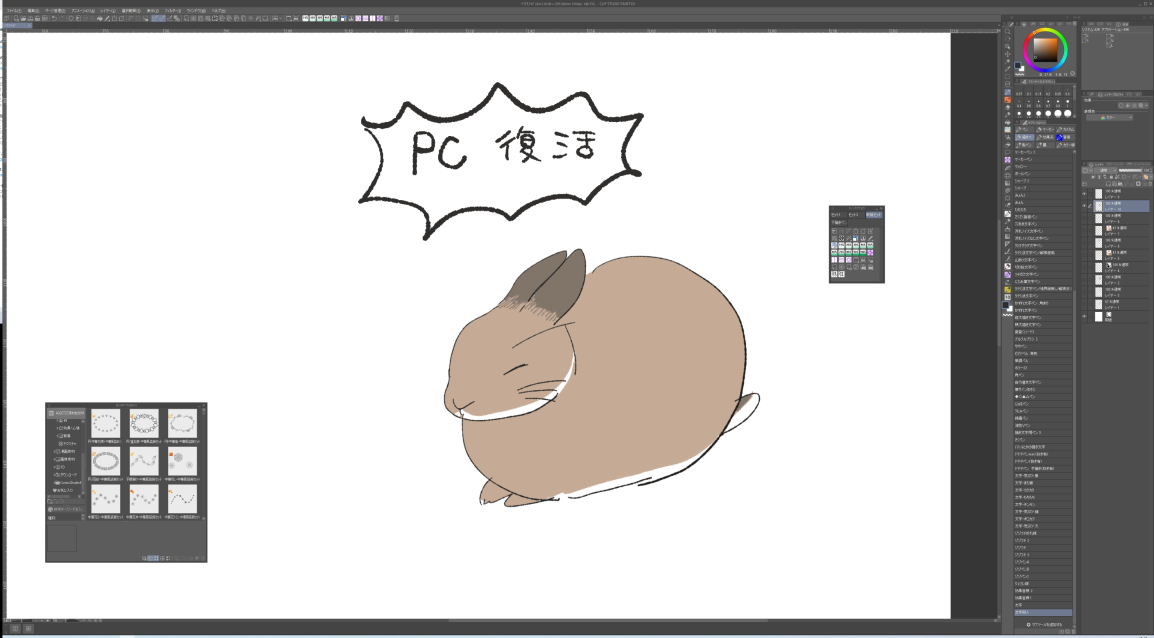1154x638 pixels.
Task: Click inside the color wheel's saturation square
Action: tap(1045, 50)
